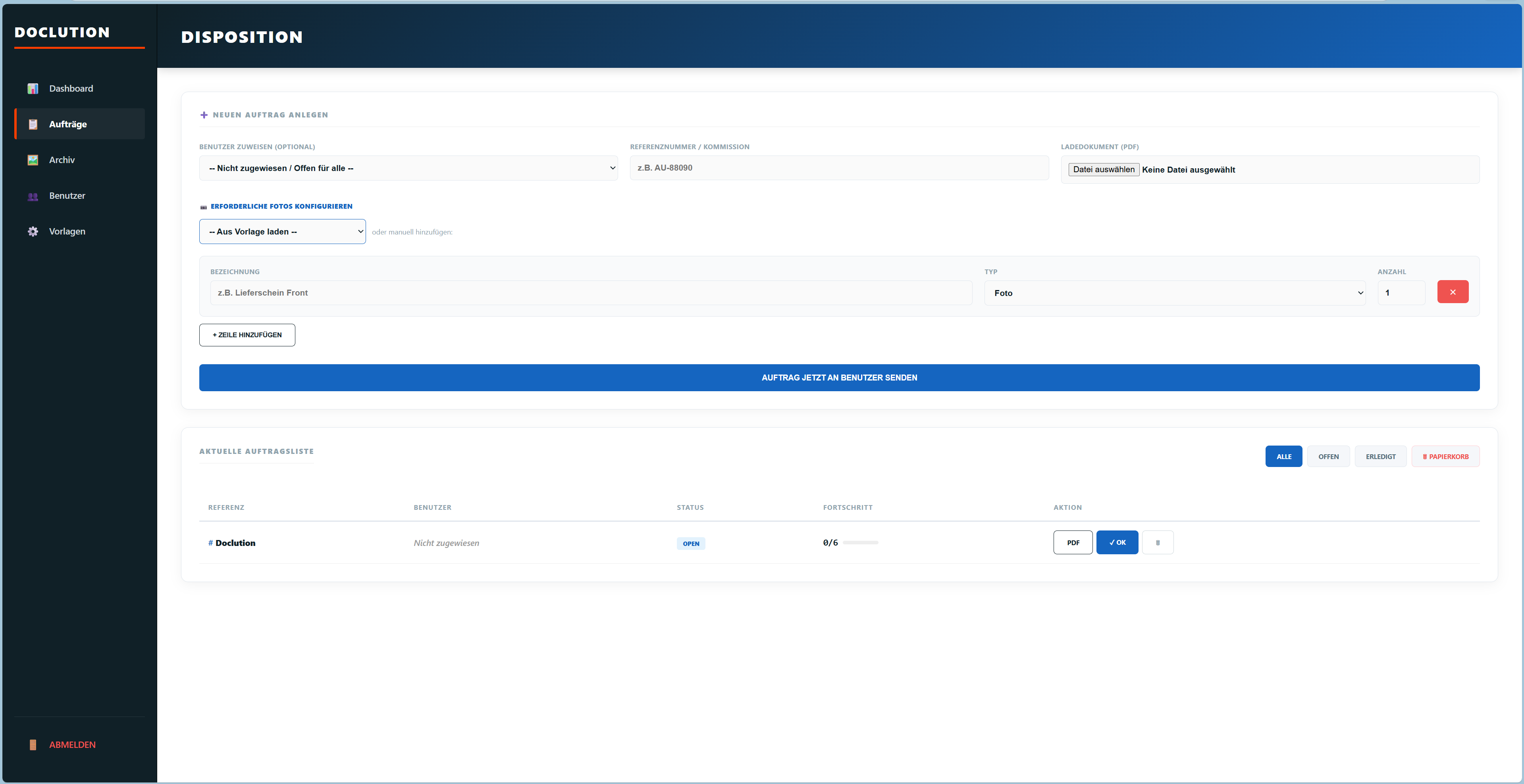Open the Typ dropdown showing Foto
Viewport: 1524px width, 784px height.
[1174, 293]
